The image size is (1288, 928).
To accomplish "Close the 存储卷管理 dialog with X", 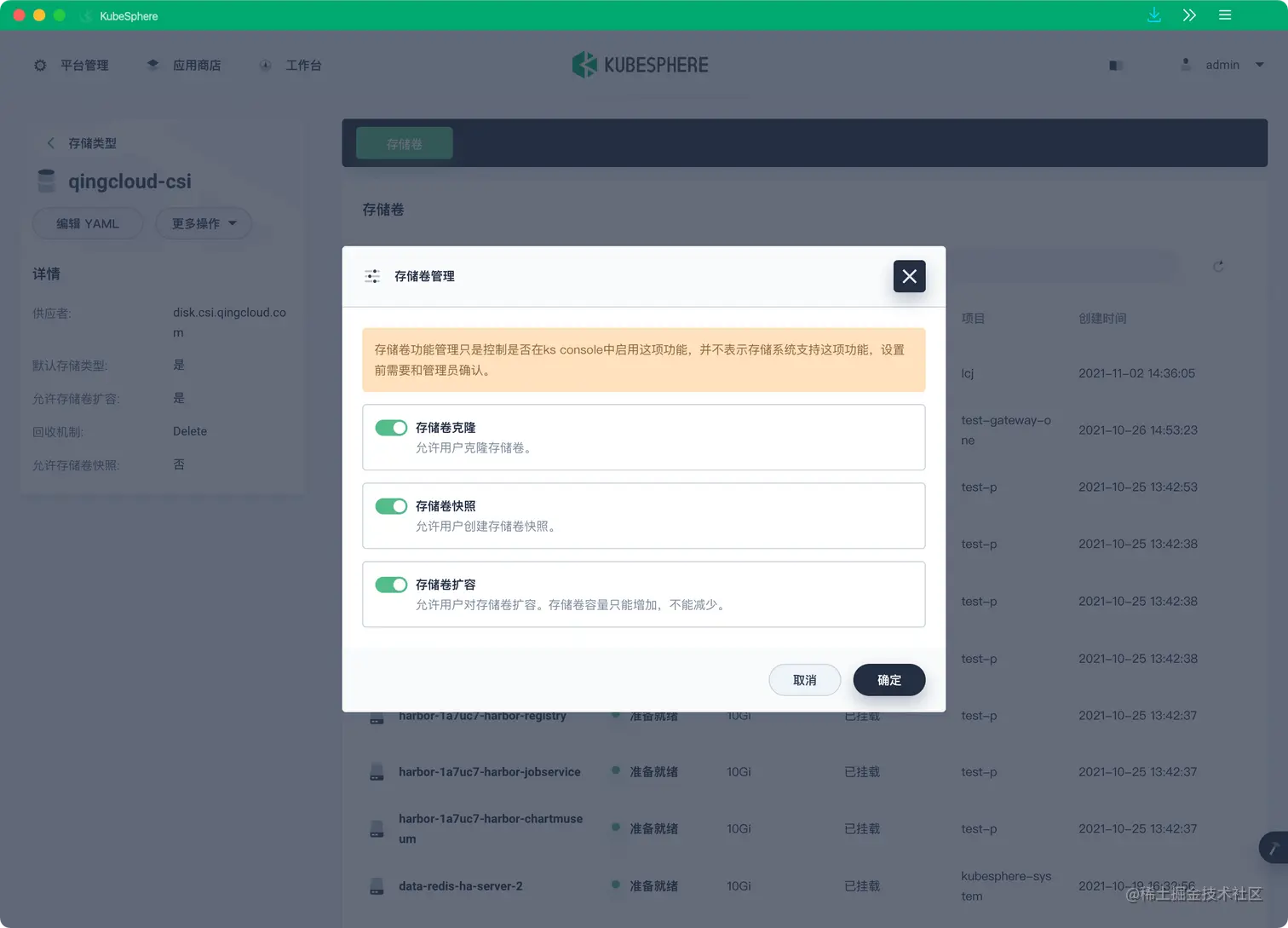I will [909, 276].
